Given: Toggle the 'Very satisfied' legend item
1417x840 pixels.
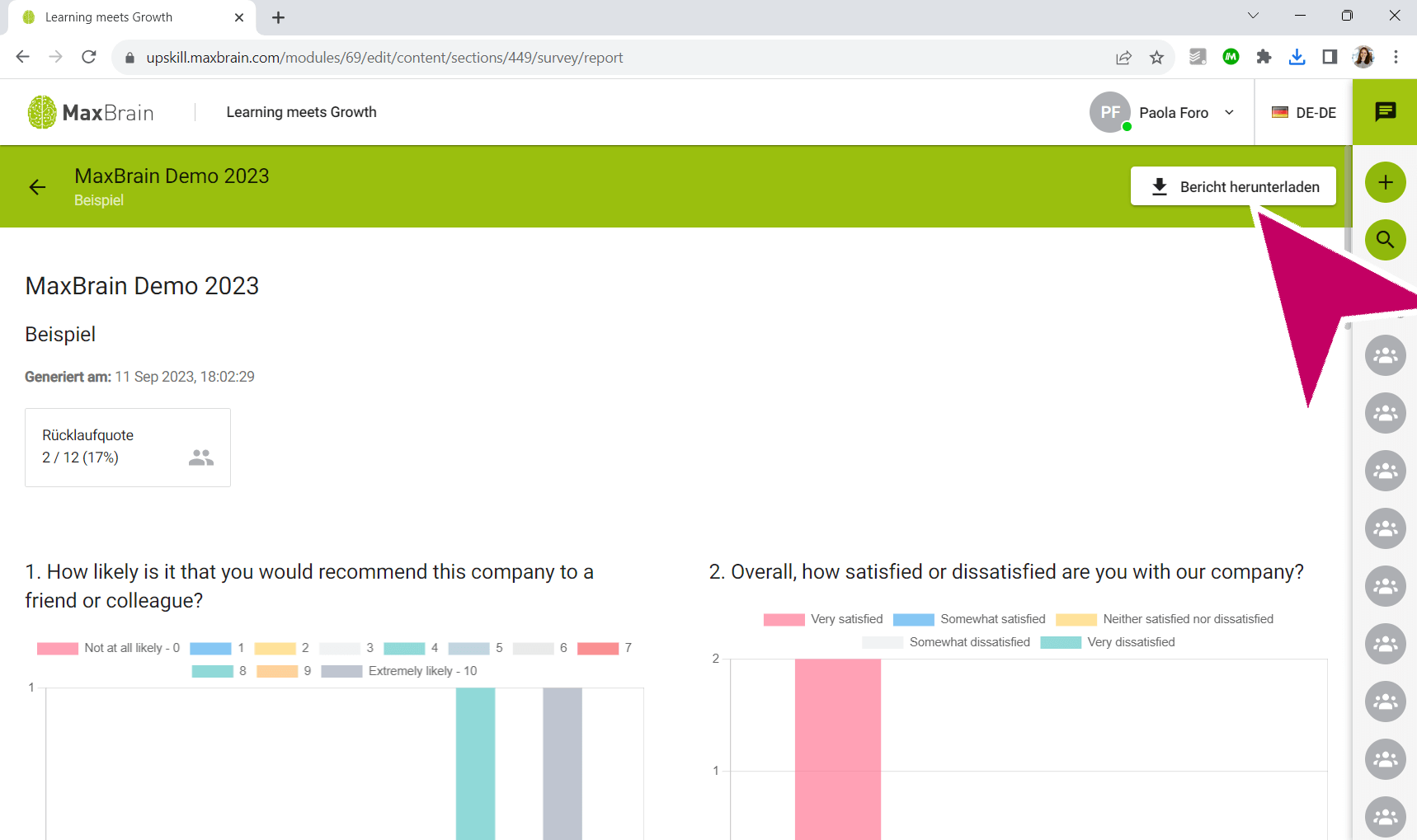Looking at the screenshot, I should [823, 619].
